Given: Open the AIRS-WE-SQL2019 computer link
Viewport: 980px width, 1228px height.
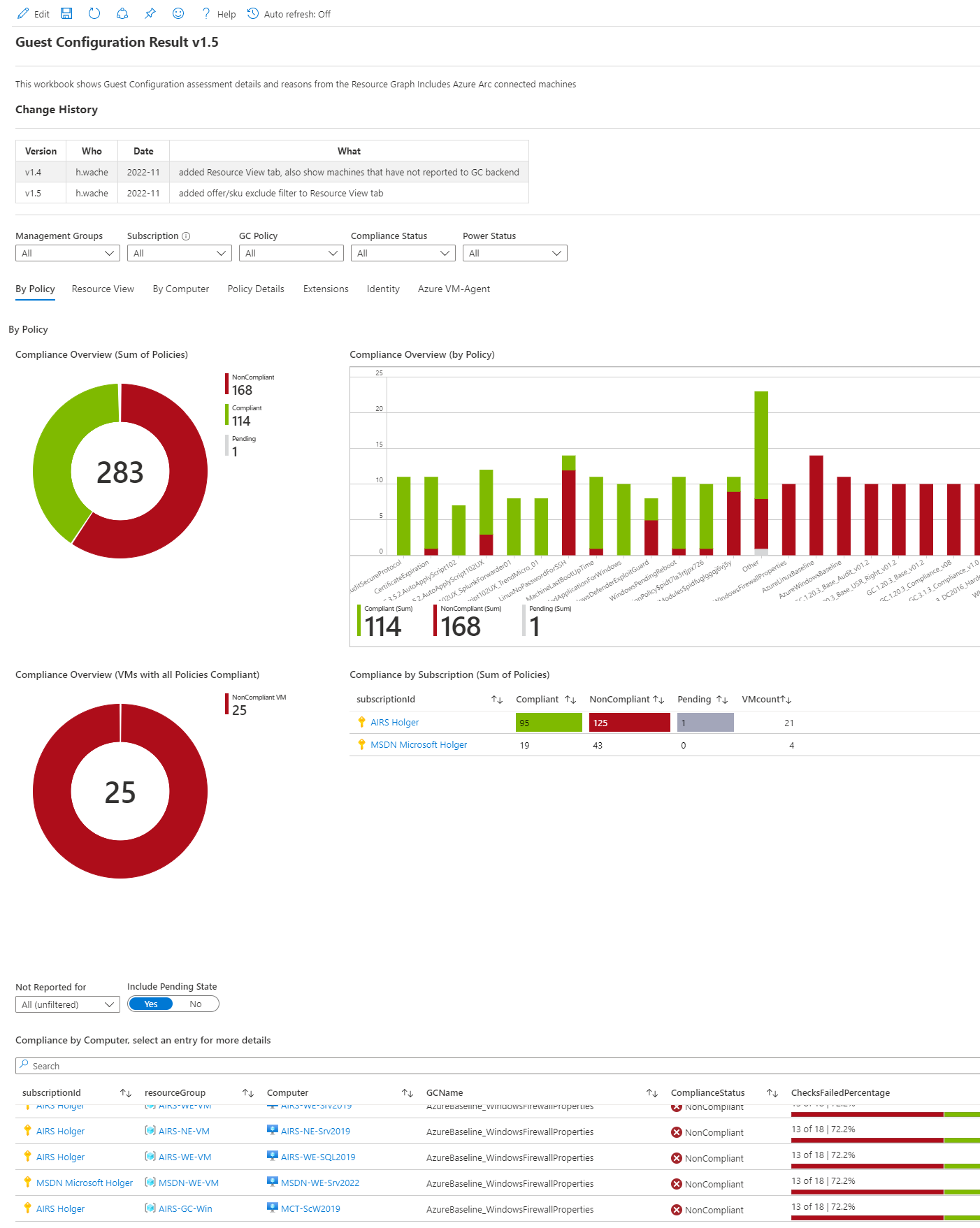Looking at the screenshot, I should (318, 1157).
